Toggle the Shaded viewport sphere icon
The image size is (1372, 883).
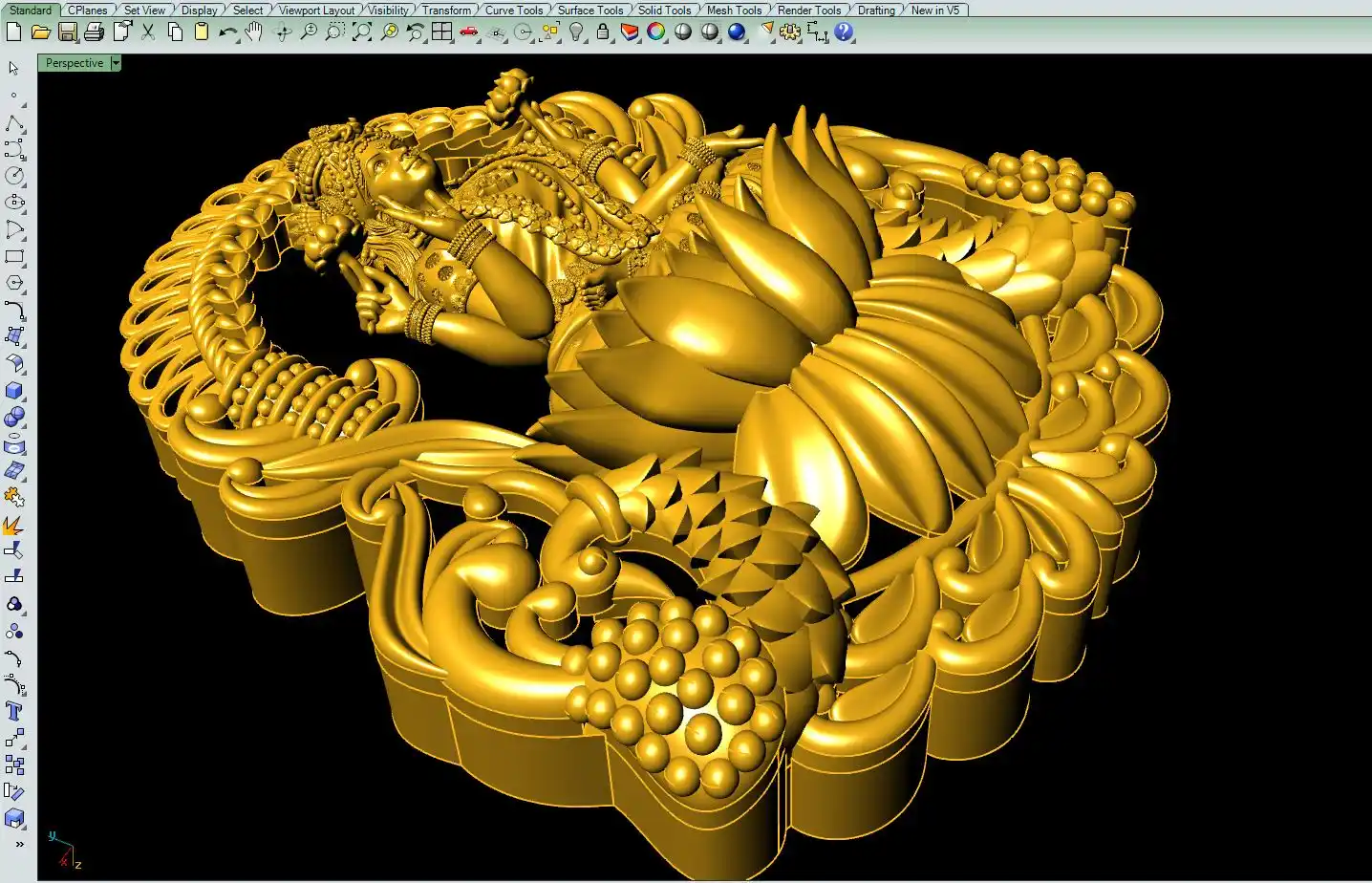click(x=683, y=32)
